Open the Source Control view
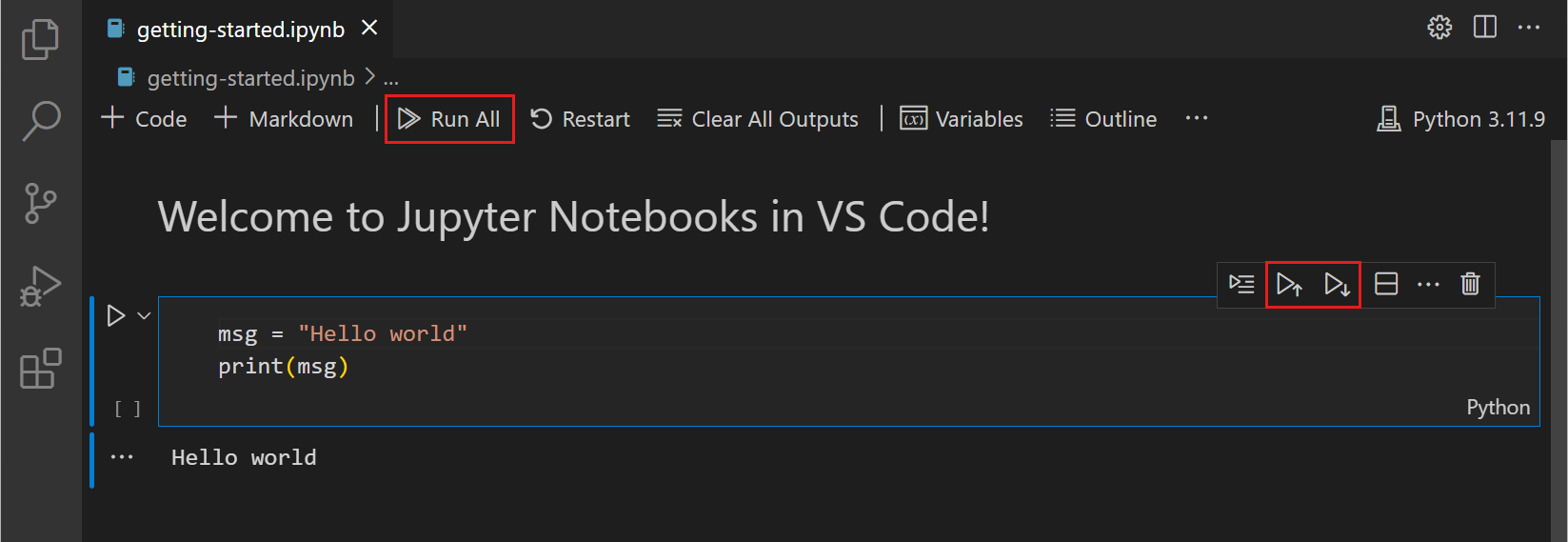 pyautogui.click(x=40, y=203)
